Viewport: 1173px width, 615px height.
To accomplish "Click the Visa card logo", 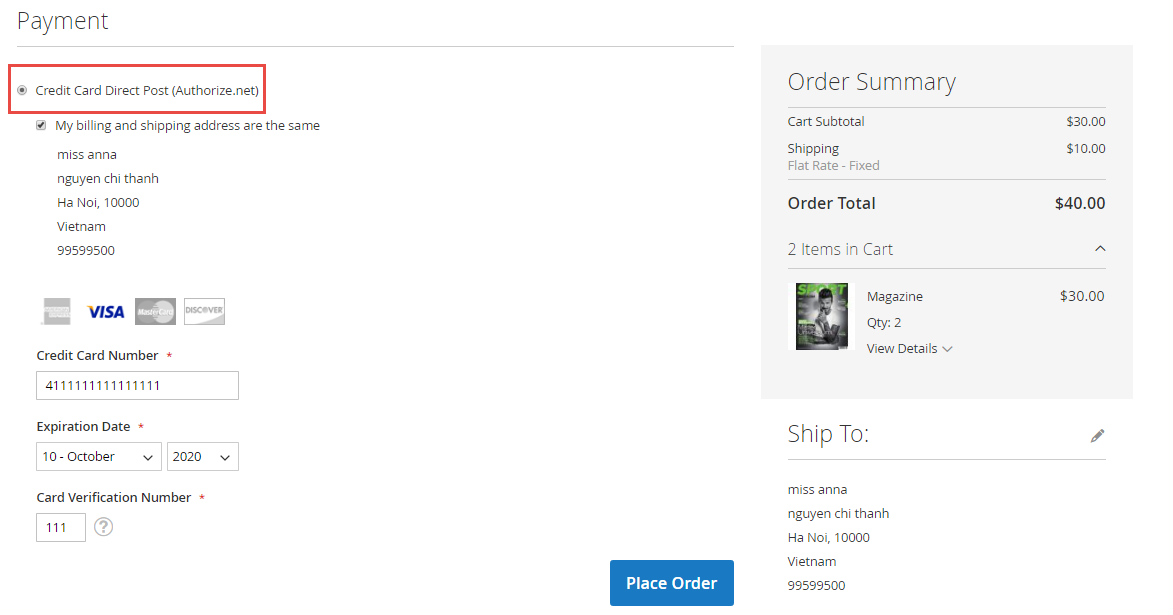I will (105, 311).
